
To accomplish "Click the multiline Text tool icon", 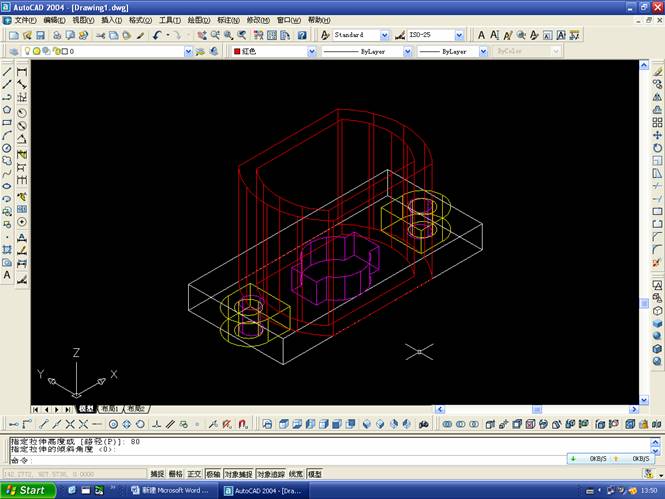I will 7,274.
